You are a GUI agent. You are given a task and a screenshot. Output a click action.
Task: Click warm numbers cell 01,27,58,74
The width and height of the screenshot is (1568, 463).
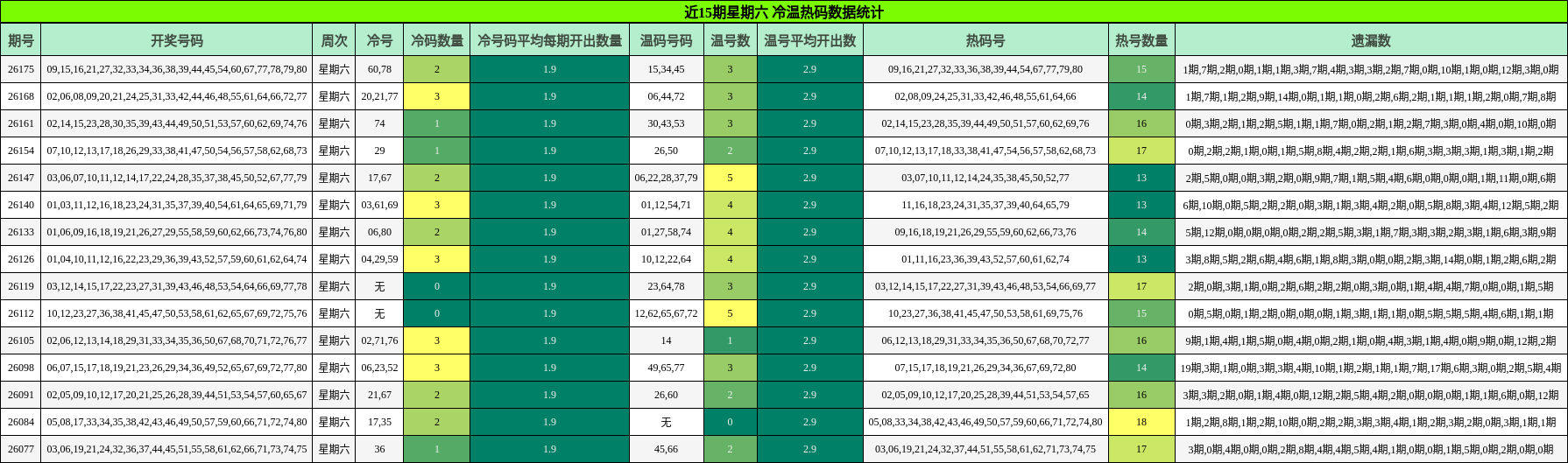click(666, 232)
